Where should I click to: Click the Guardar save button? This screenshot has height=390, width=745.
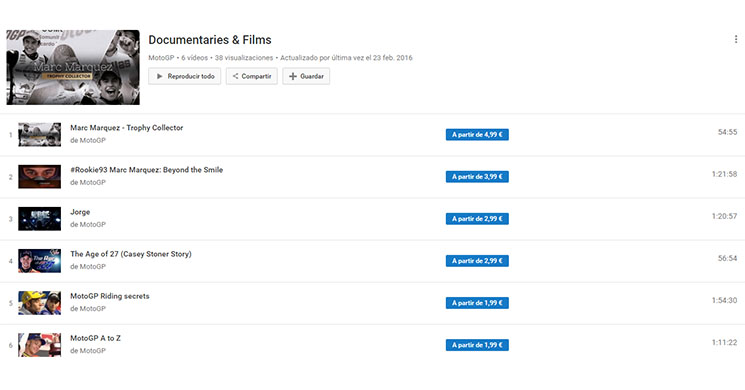coord(306,76)
